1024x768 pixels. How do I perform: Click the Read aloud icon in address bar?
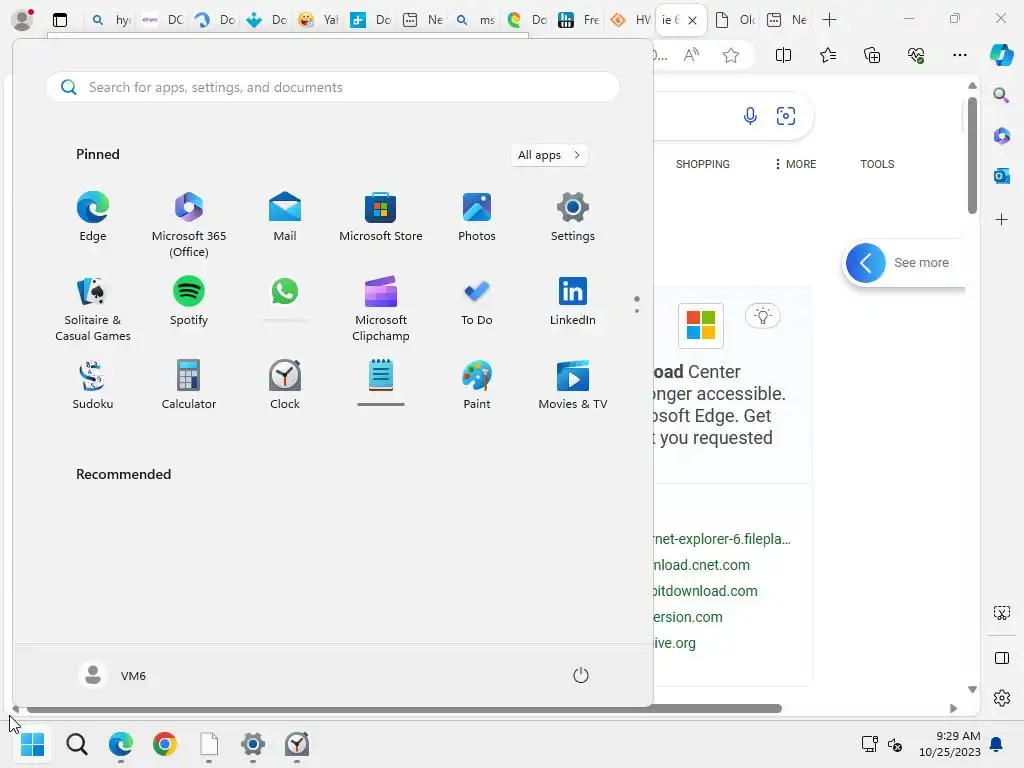click(x=691, y=55)
